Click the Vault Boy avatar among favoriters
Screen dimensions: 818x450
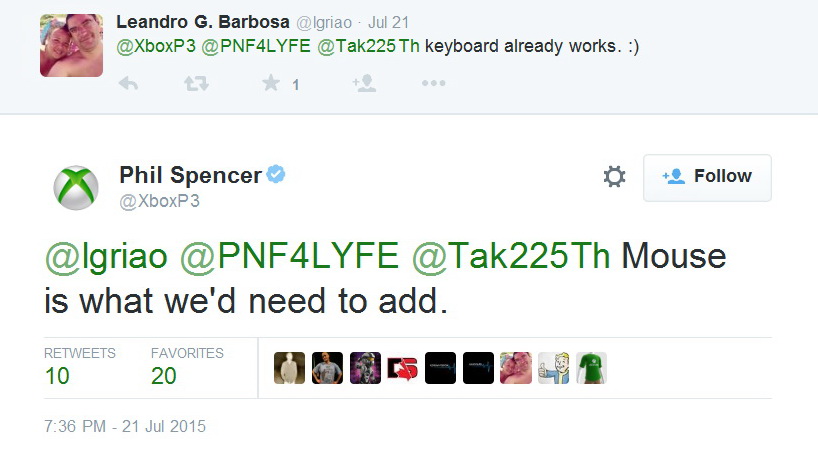(554, 368)
